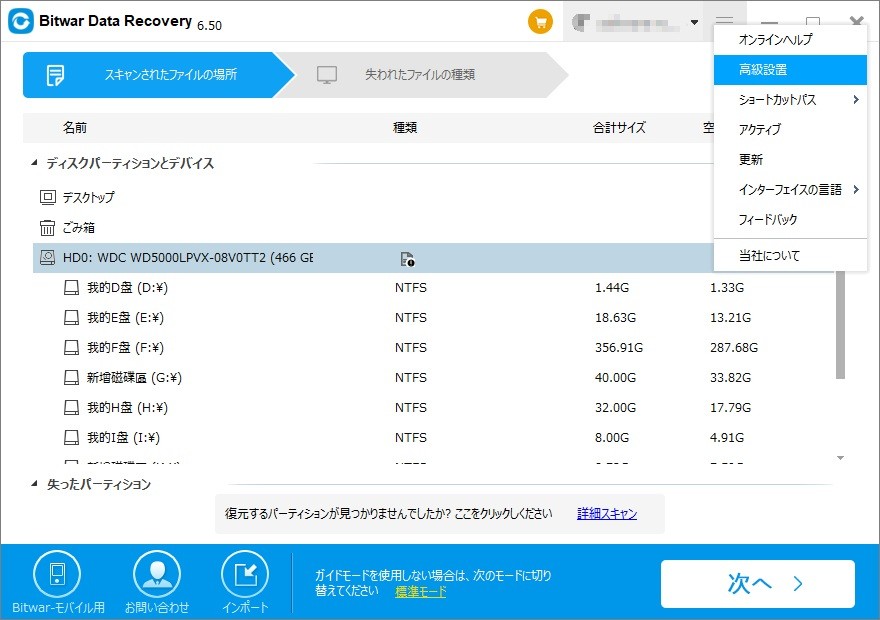Select the デスクトップ desktop item

coord(88,198)
